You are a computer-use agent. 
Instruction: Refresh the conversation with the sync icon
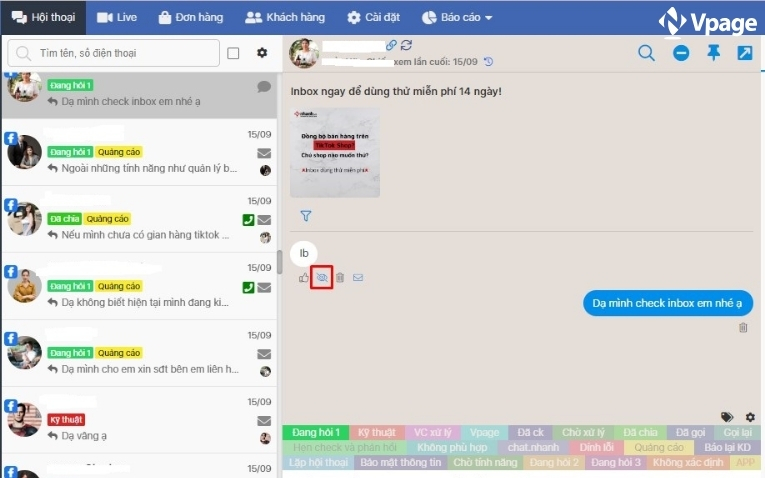click(406, 45)
